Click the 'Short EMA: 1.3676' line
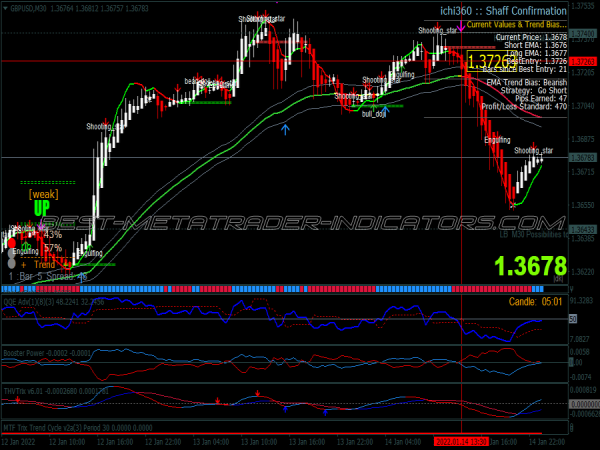This screenshot has width=600, height=450. pos(535,45)
